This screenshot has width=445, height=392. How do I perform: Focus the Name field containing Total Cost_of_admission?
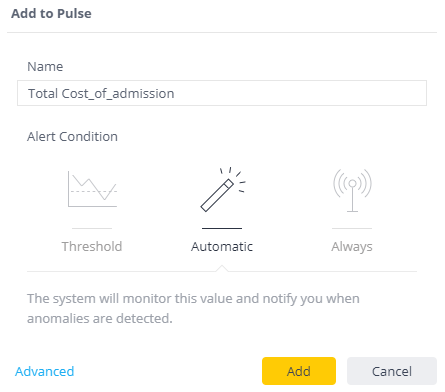[222, 93]
